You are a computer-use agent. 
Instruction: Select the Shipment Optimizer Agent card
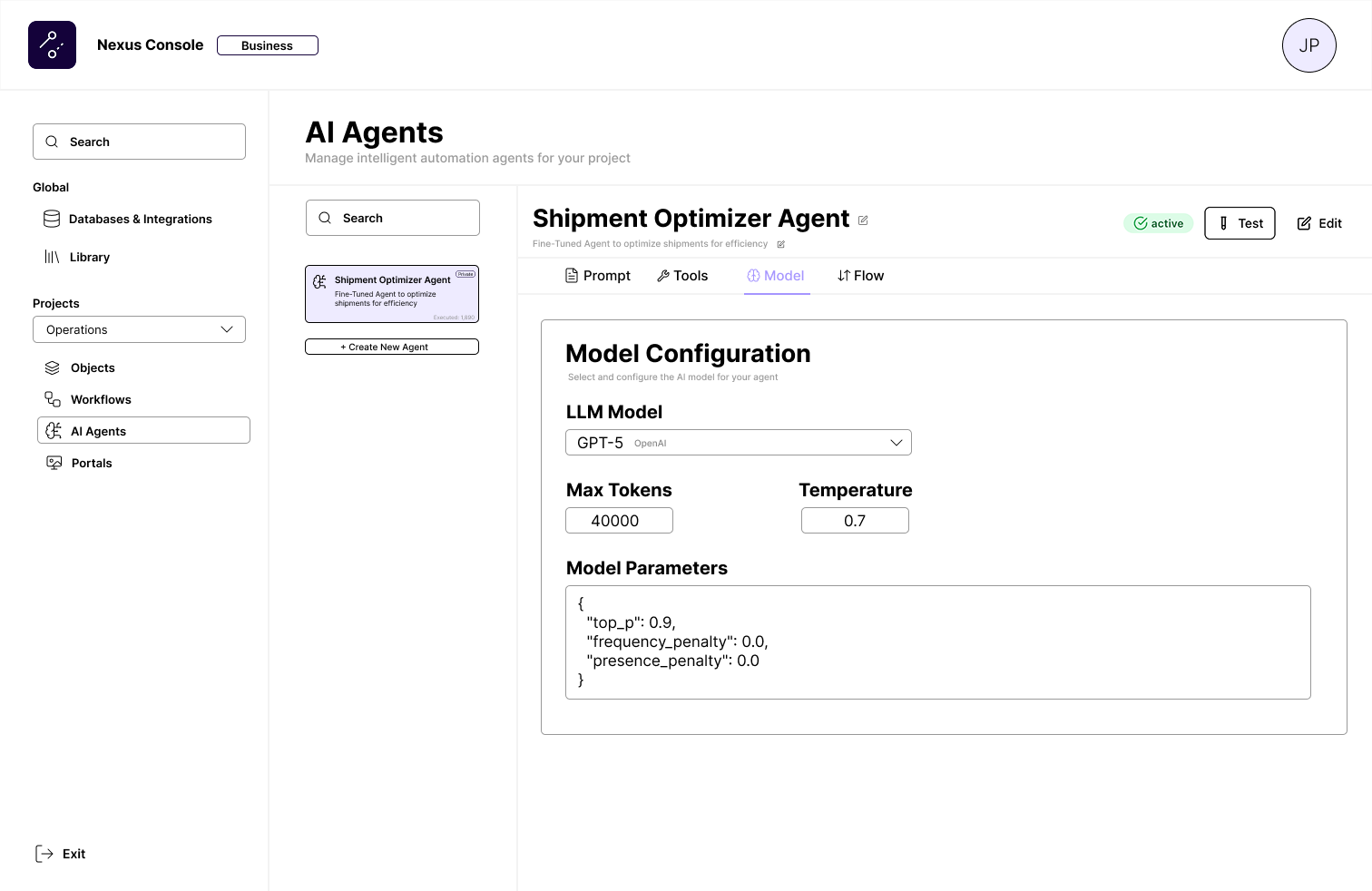pyautogui.click(x=392, y=294)
